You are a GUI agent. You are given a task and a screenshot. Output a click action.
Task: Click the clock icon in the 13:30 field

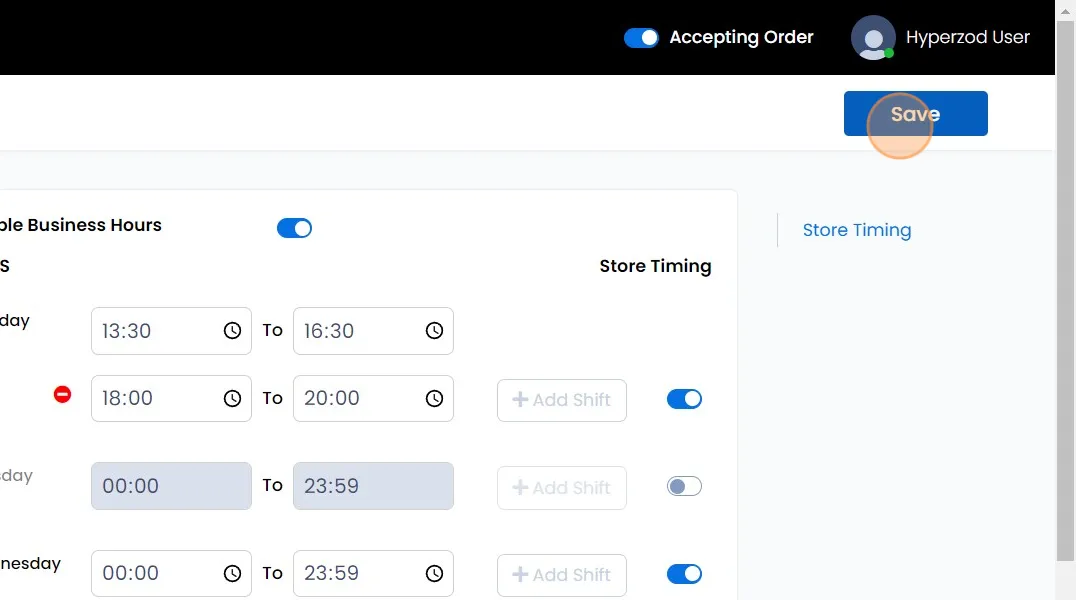tap(232, 331)
